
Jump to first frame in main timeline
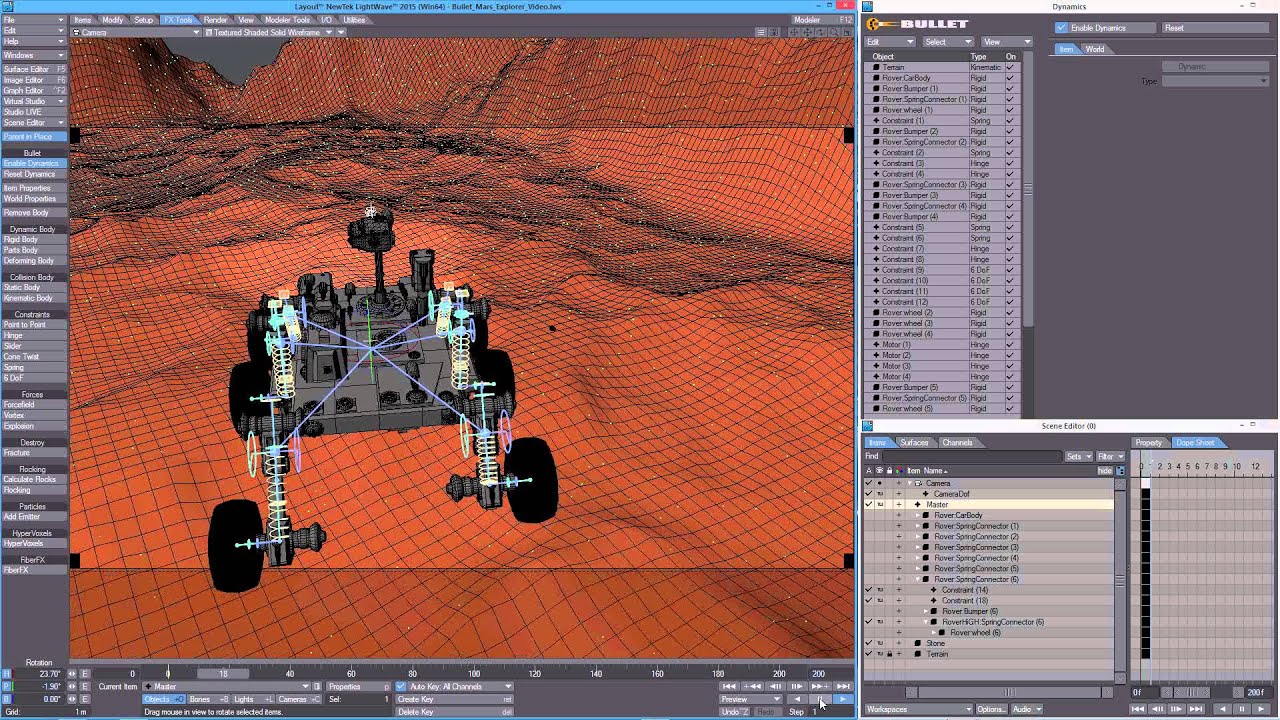(x=730, y=686)
